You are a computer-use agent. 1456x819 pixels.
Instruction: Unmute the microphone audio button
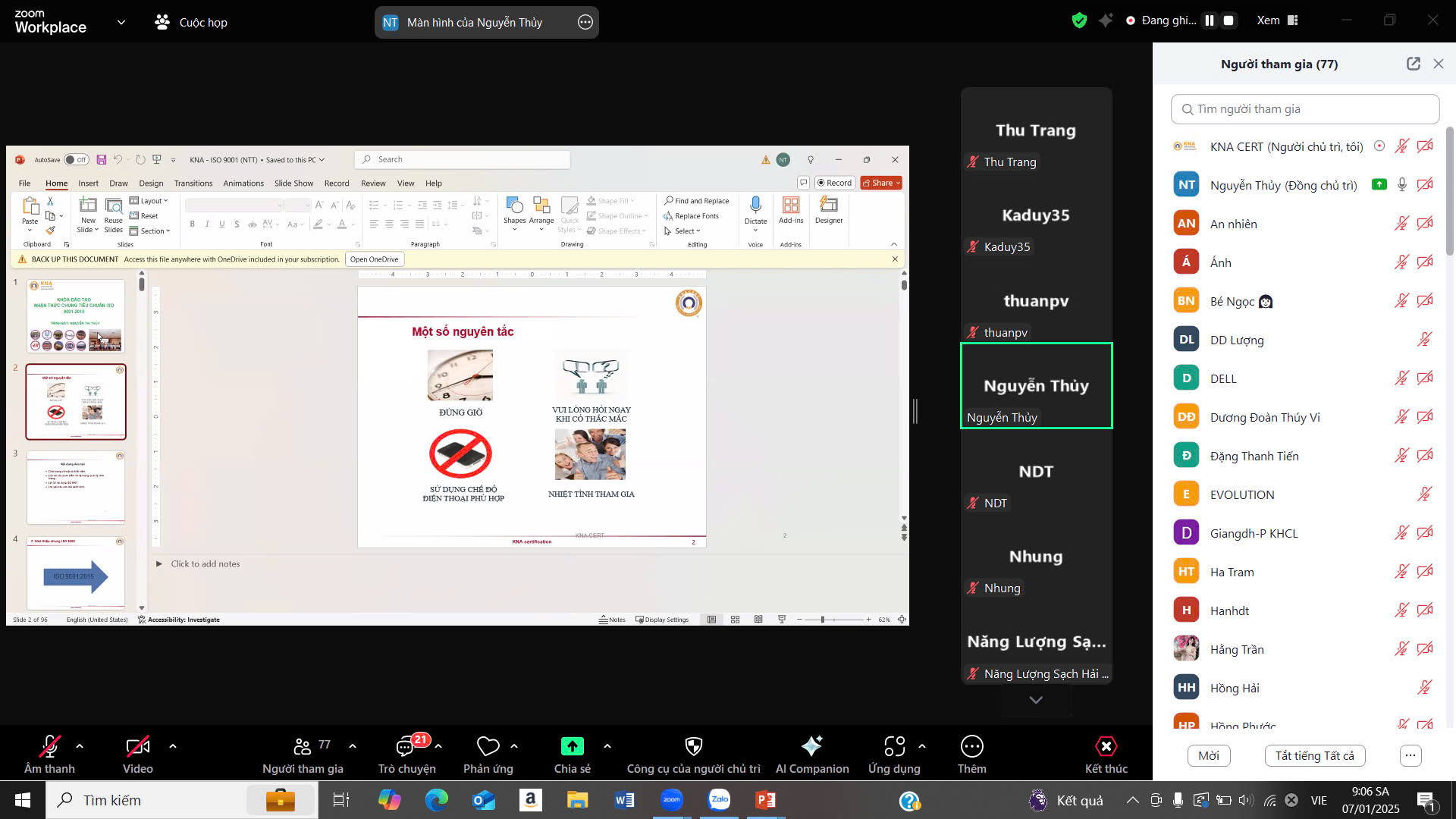click(50, 746)
